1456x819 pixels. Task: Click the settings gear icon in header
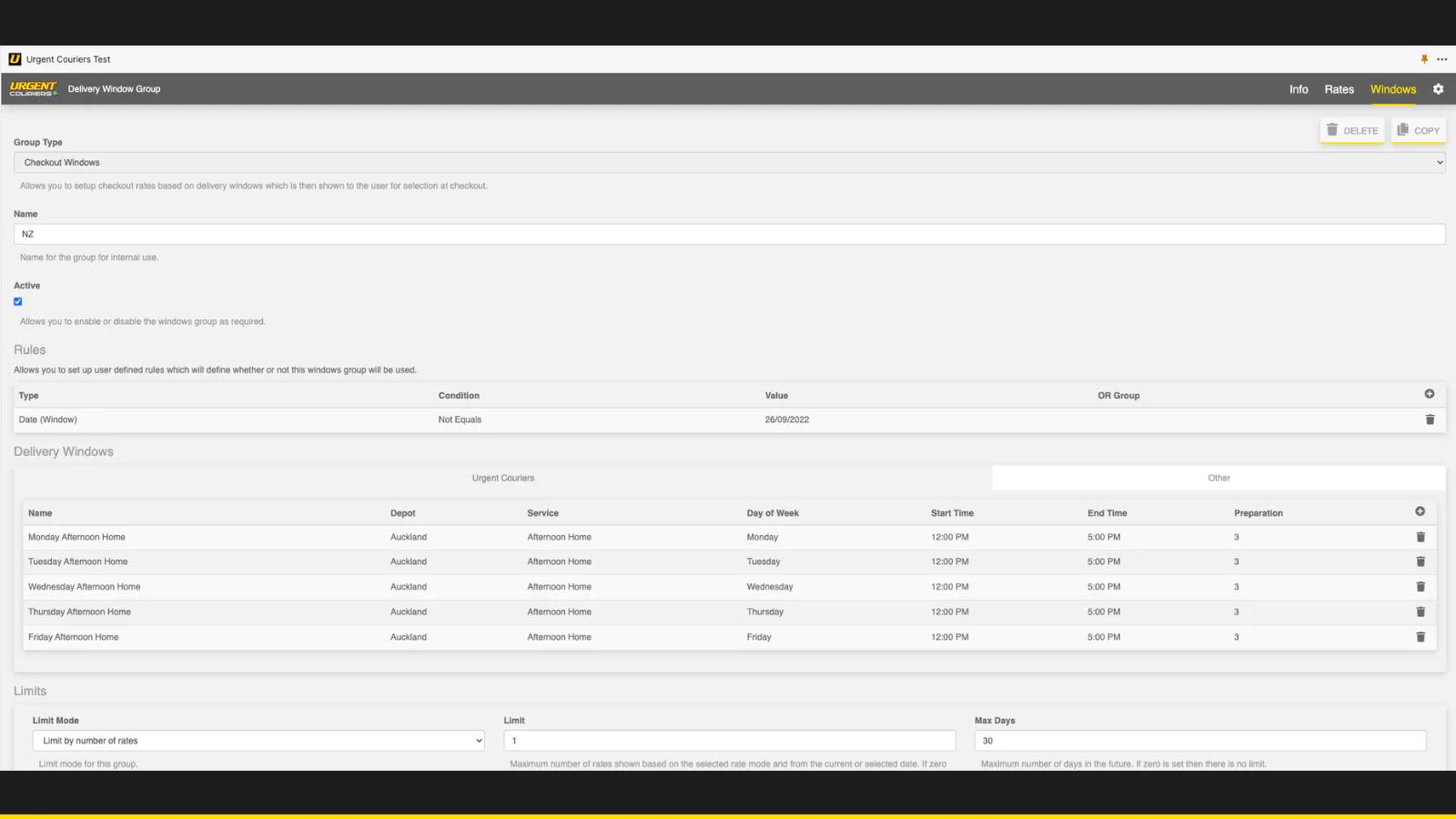point(1438,89)
